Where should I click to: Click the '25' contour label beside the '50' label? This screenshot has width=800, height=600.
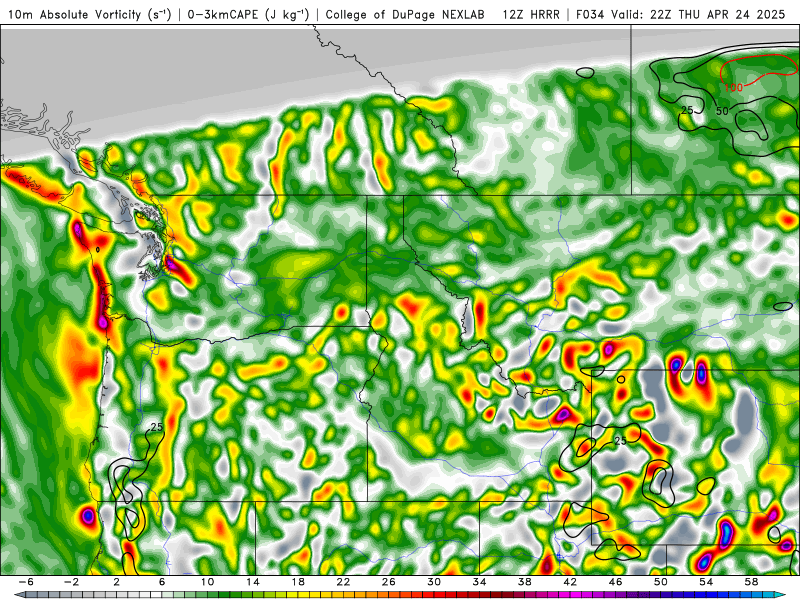tap(687, 110)
